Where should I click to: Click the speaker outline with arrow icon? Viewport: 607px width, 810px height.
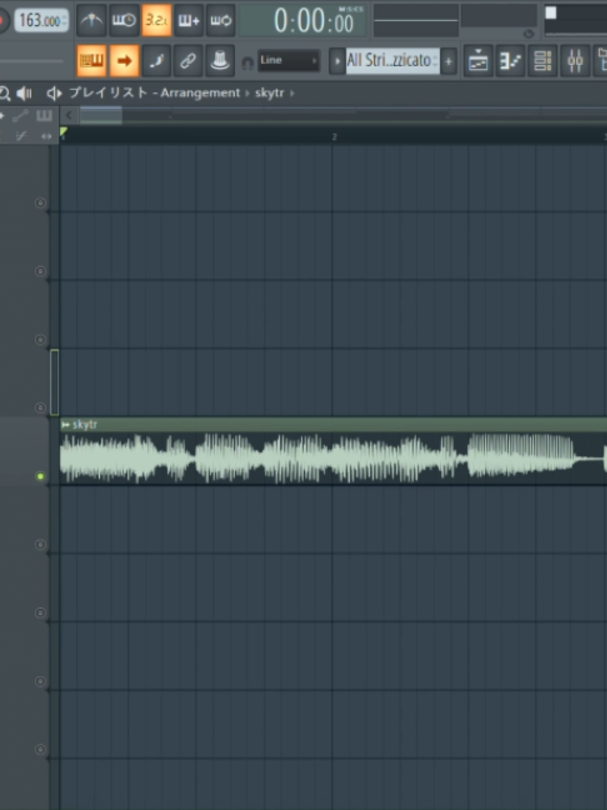pos(54,94)
